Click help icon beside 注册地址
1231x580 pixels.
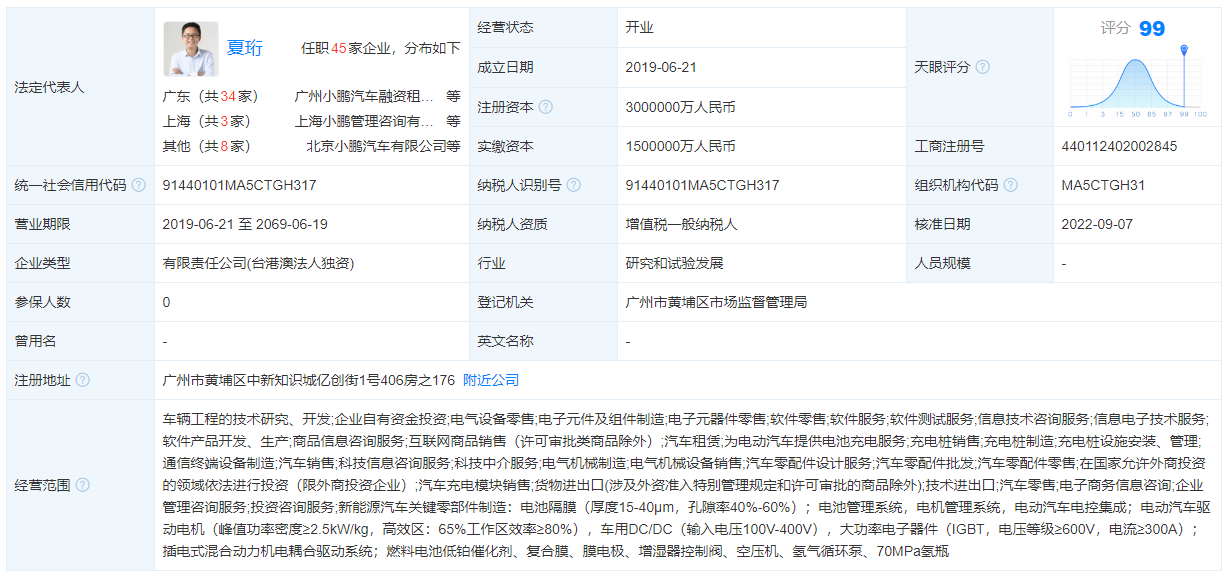pyautogui.click(x=83, y=380)
